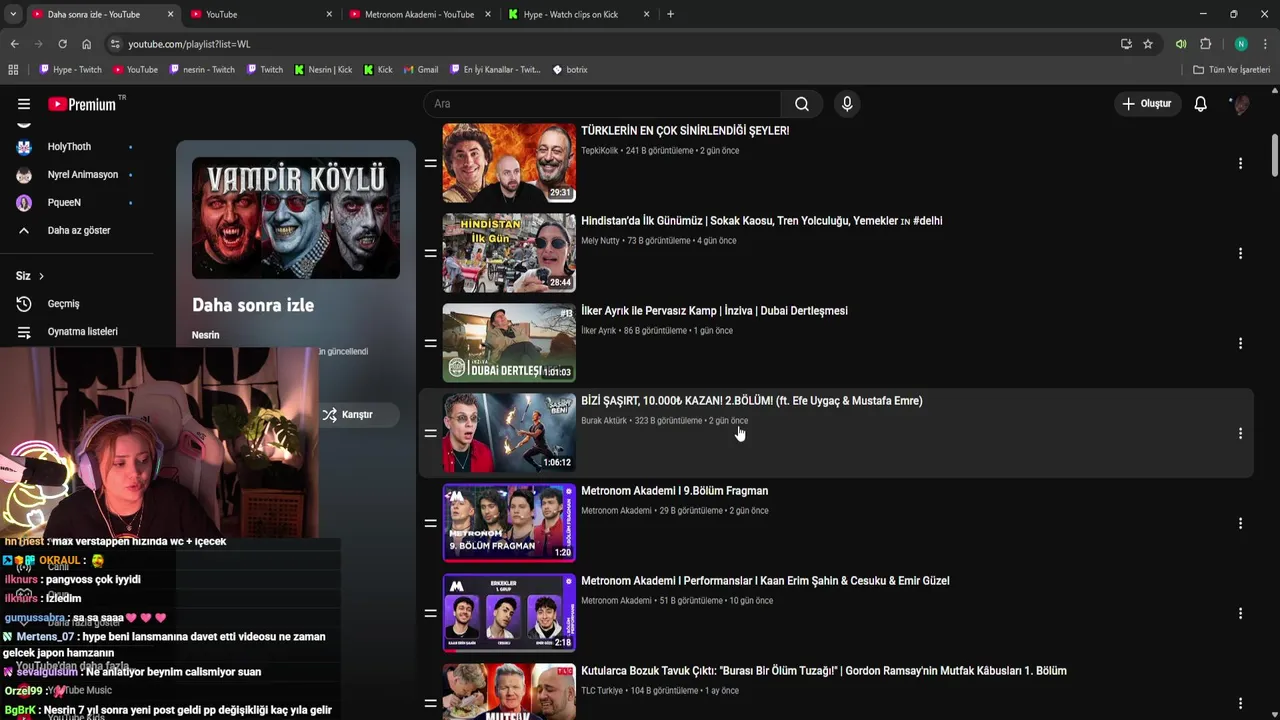Open the install app icon in the address bar
Viewport: 1280px width, 720px height.
click(1126, 44)
